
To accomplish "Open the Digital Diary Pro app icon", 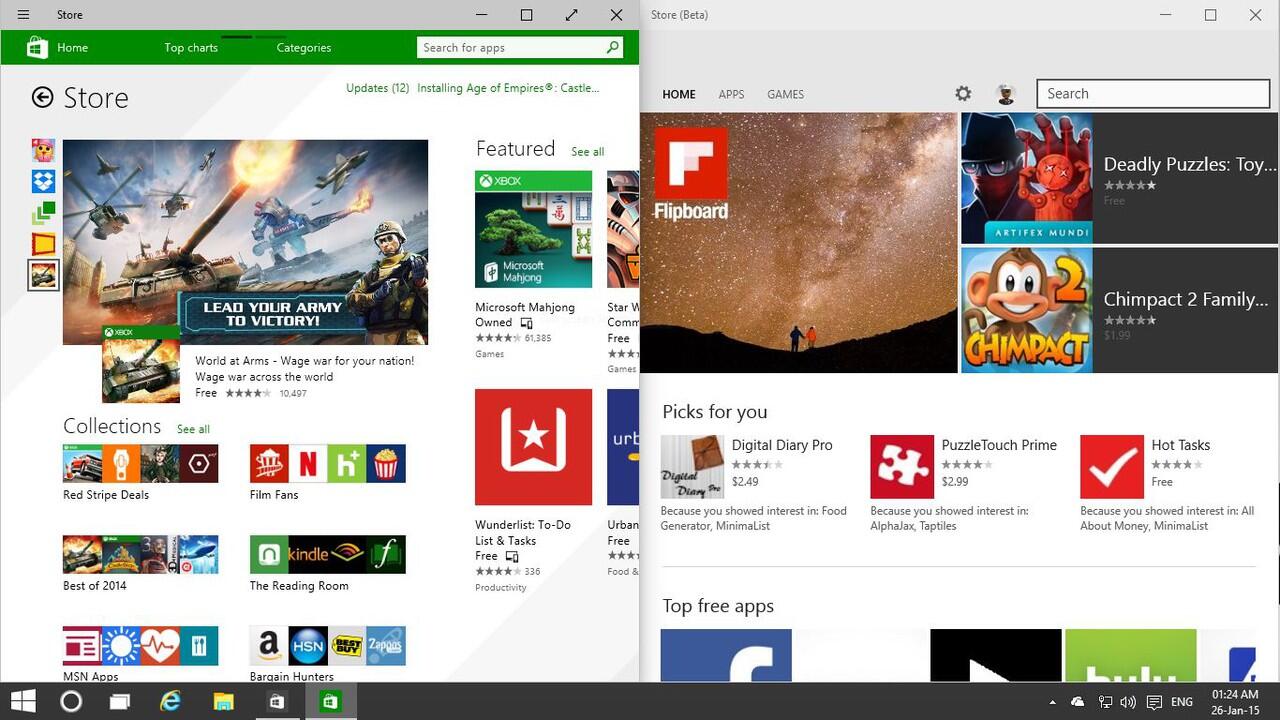I will click(692, 466).
